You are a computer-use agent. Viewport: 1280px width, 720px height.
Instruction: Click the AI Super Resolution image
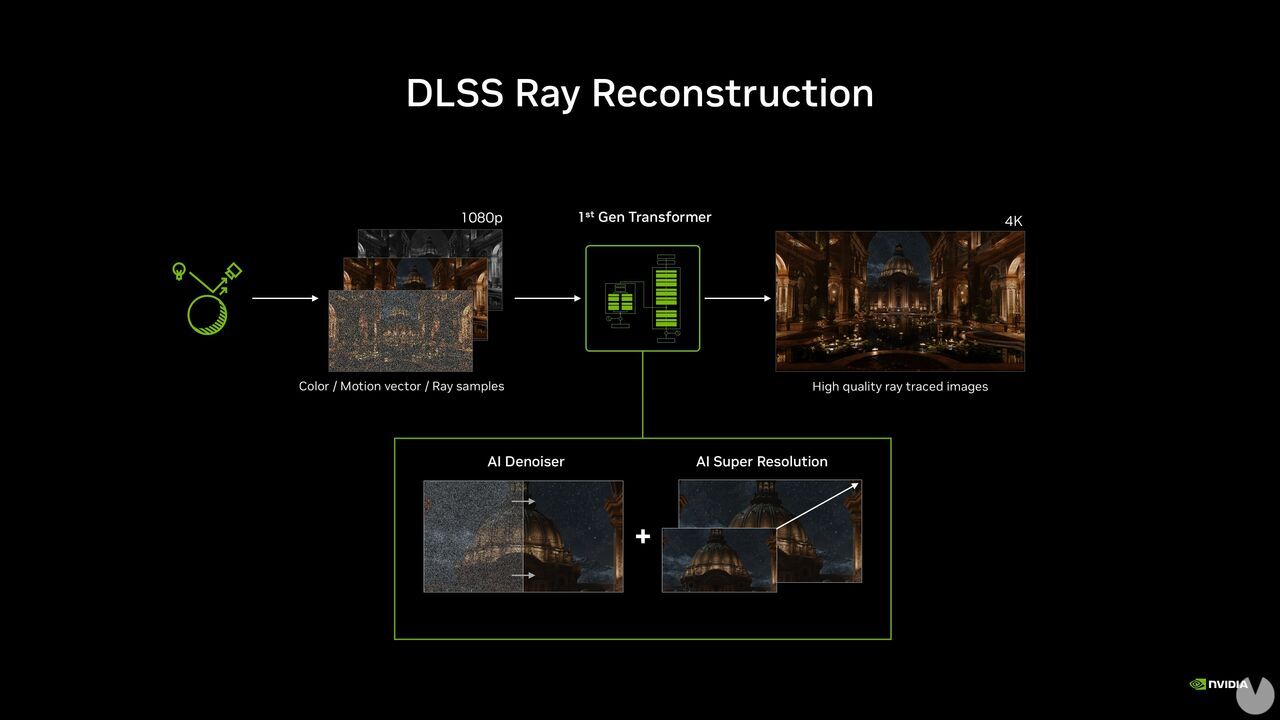(x=762, y=536)
